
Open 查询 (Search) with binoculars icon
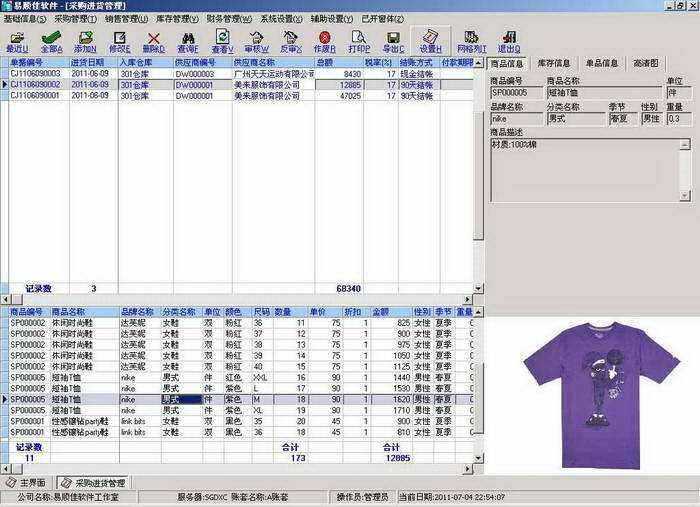tap(189, 42)
